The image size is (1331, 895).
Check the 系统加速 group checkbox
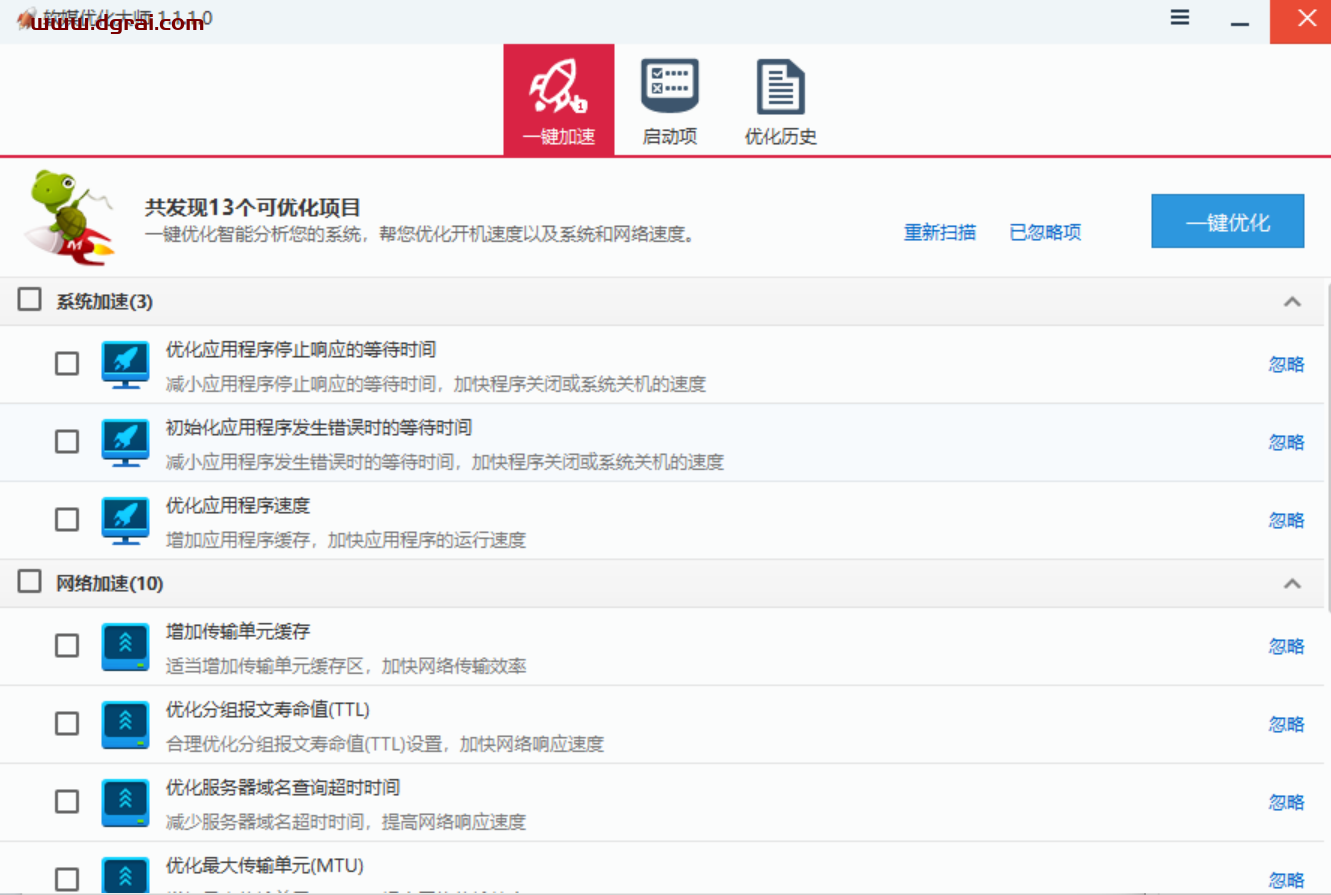coord(28,299)
